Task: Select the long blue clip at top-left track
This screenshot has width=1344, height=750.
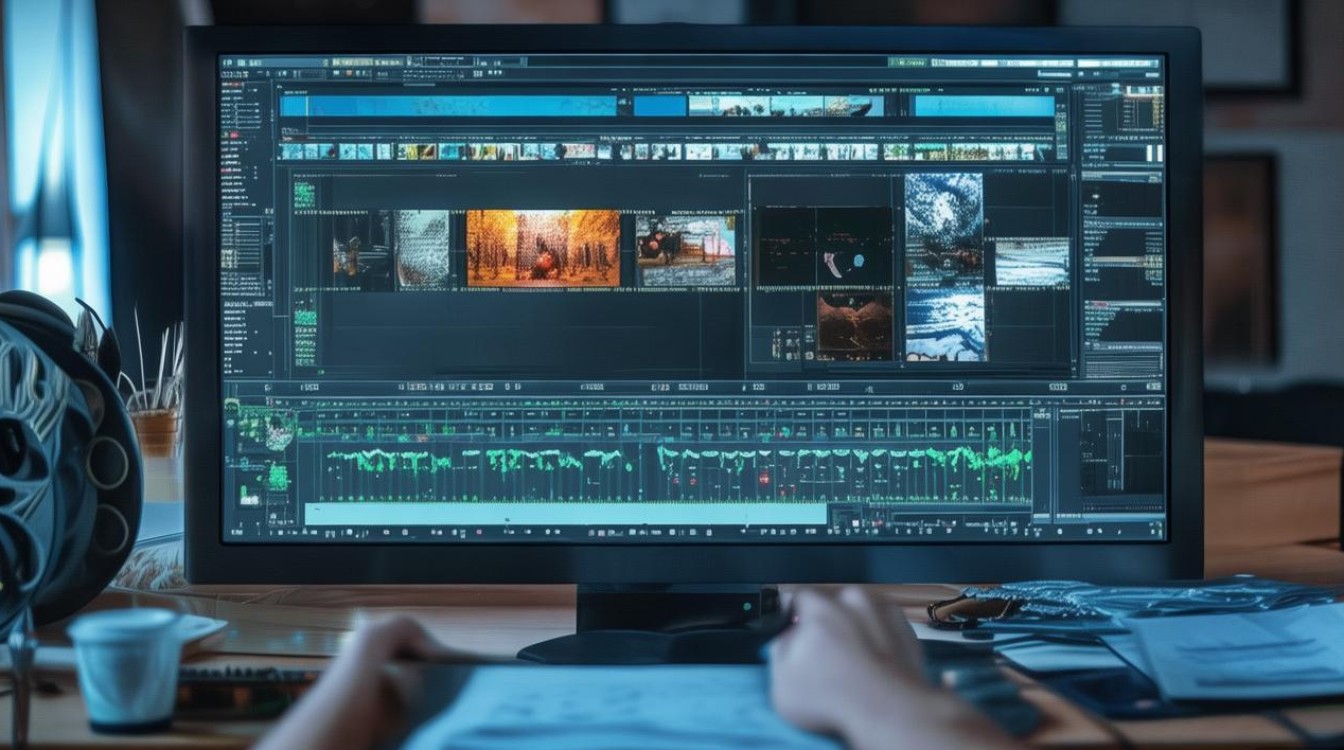Action: [448, 106]
